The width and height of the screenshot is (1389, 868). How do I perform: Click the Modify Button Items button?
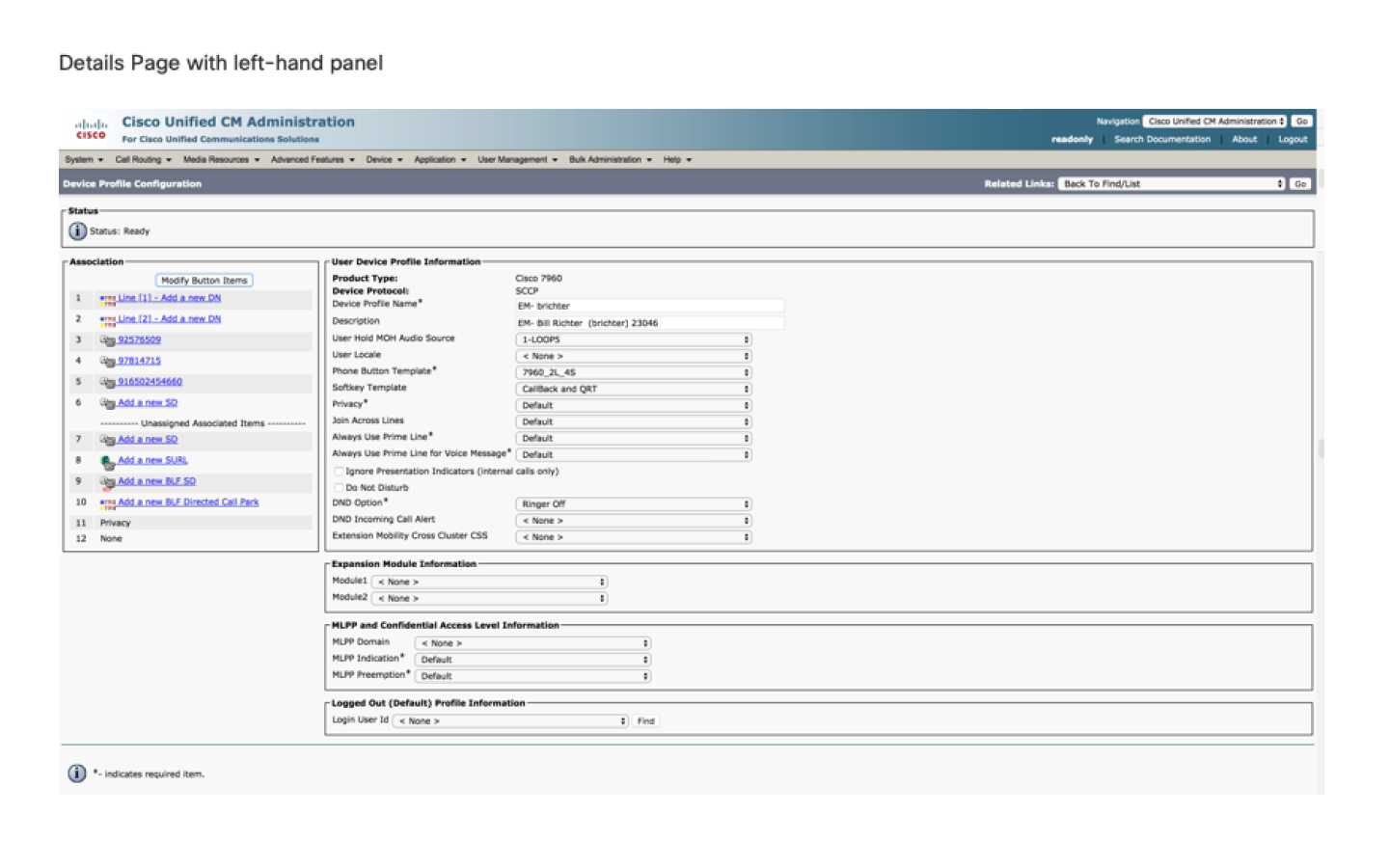[204, 281]
